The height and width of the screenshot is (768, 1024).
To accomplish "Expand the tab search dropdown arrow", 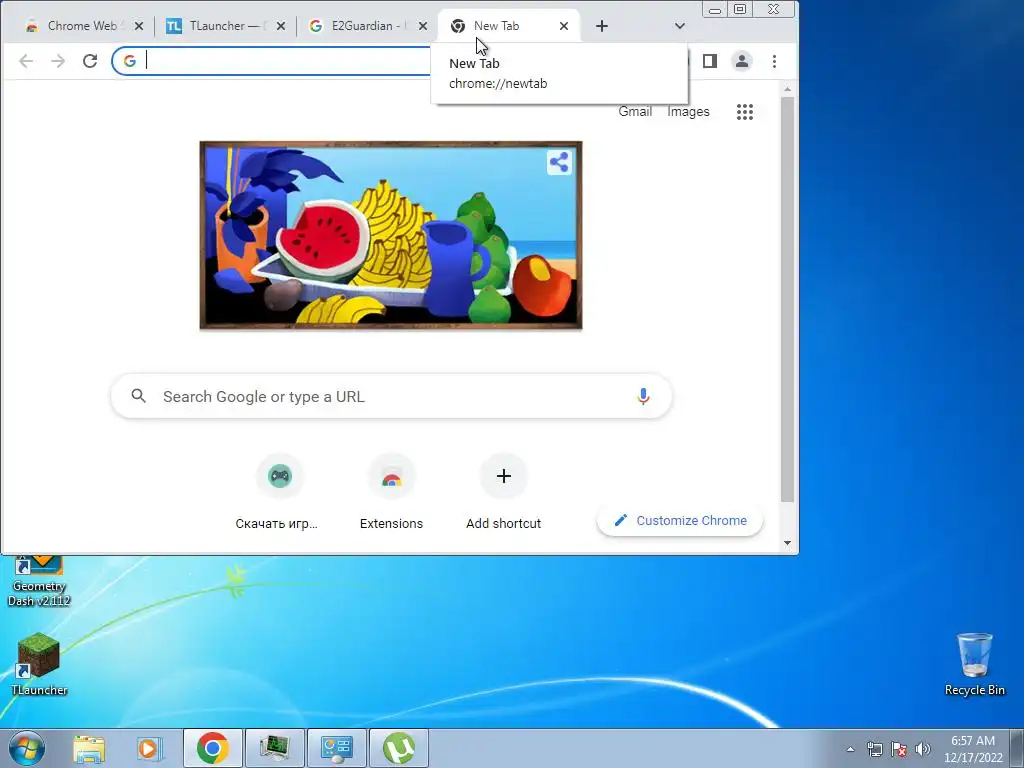I will tap(680, 26).
